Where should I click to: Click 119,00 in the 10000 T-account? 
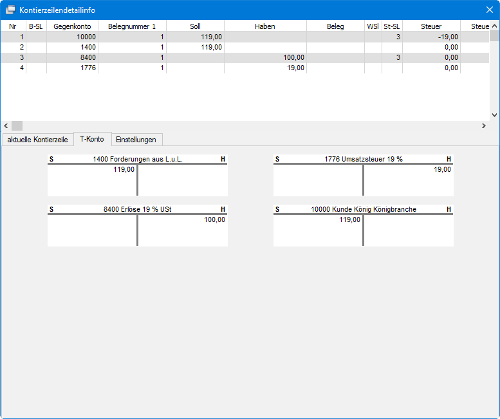tap(350, 220)
